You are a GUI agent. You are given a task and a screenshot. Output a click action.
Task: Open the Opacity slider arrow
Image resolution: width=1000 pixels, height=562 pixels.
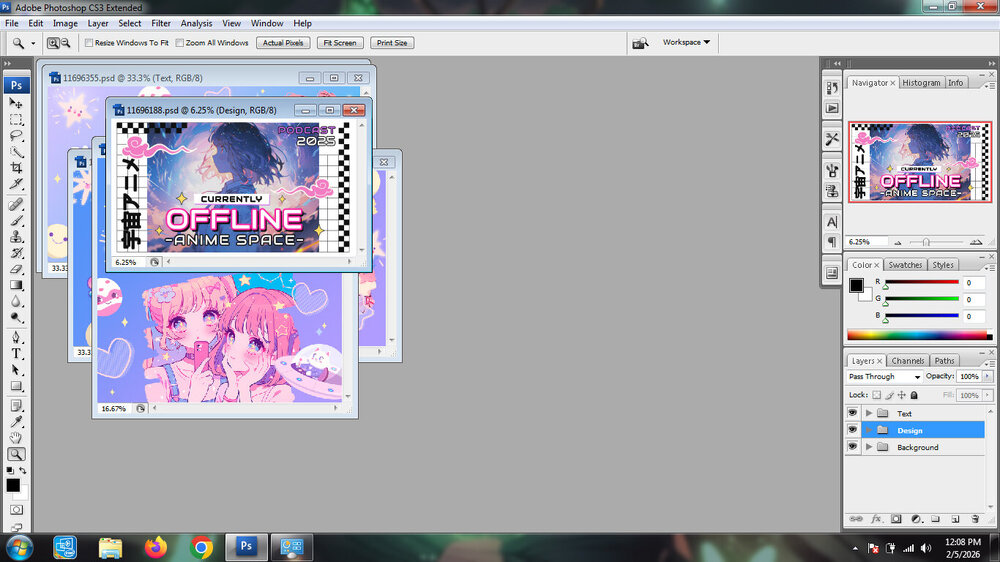click(987, 376)
